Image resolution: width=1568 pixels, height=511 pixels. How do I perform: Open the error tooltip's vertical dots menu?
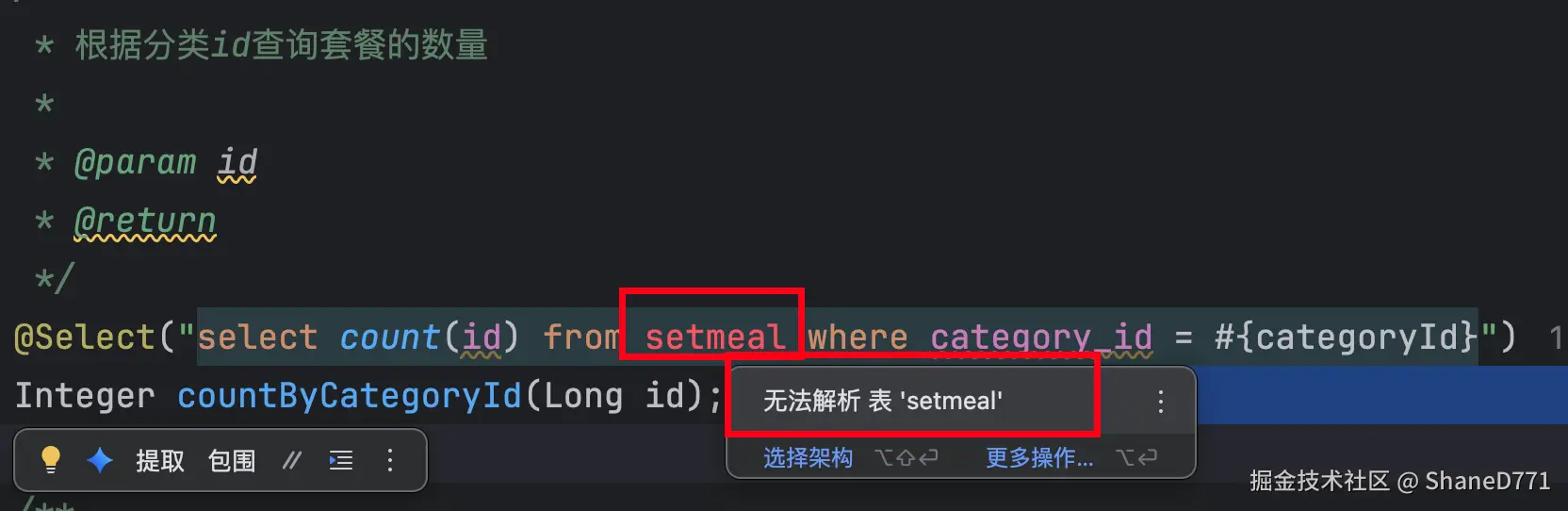(x=1161, y=402)
